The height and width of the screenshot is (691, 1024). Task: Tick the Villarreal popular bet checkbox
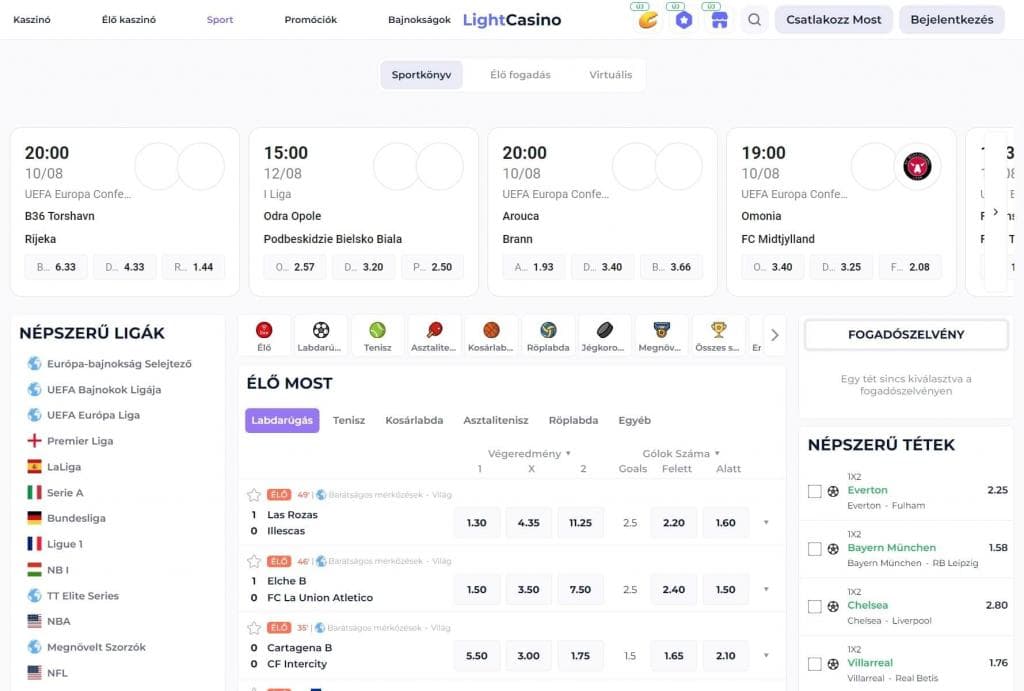coord(814,664)
